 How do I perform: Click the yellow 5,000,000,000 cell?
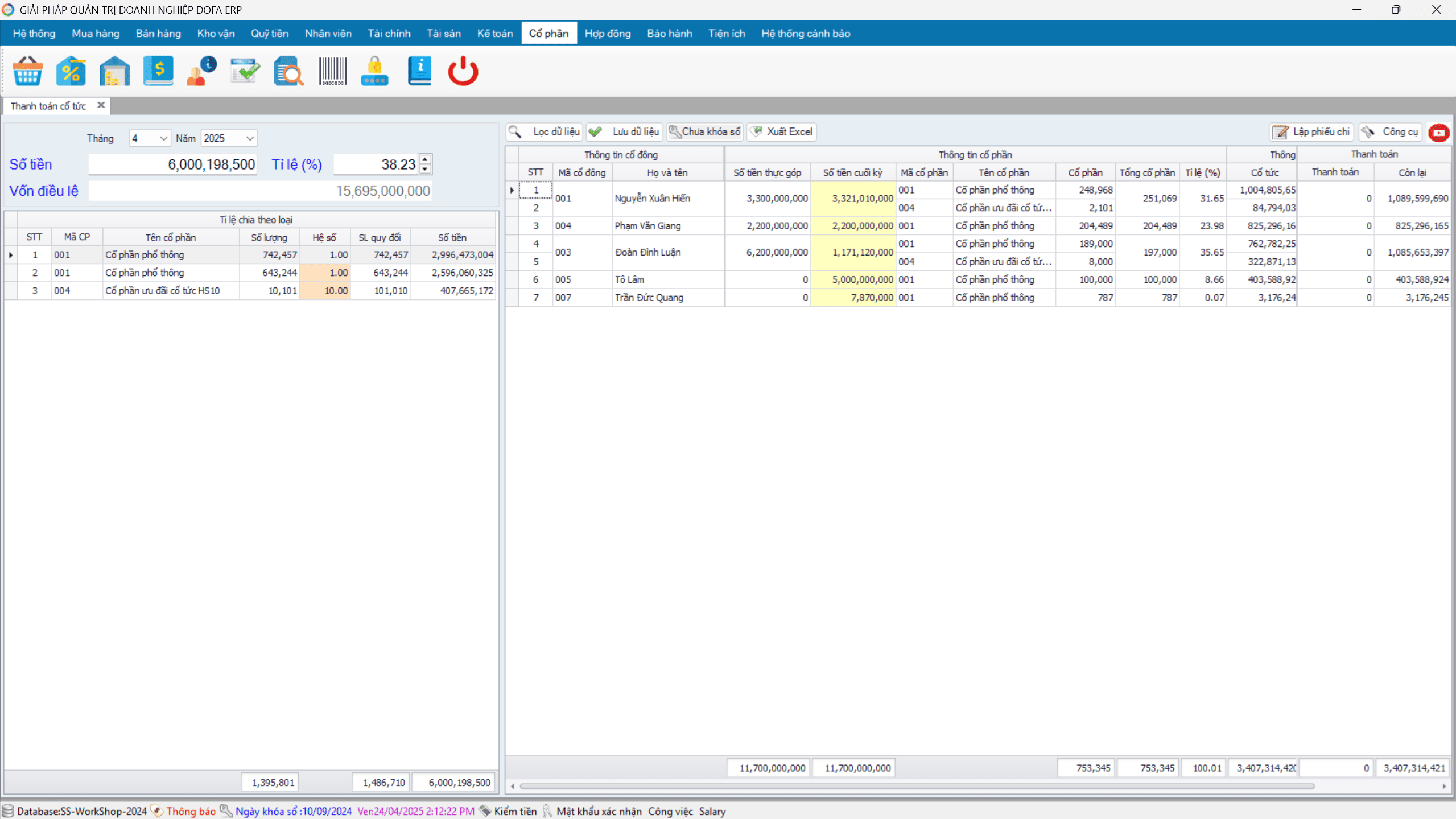(x=853, y=279)
